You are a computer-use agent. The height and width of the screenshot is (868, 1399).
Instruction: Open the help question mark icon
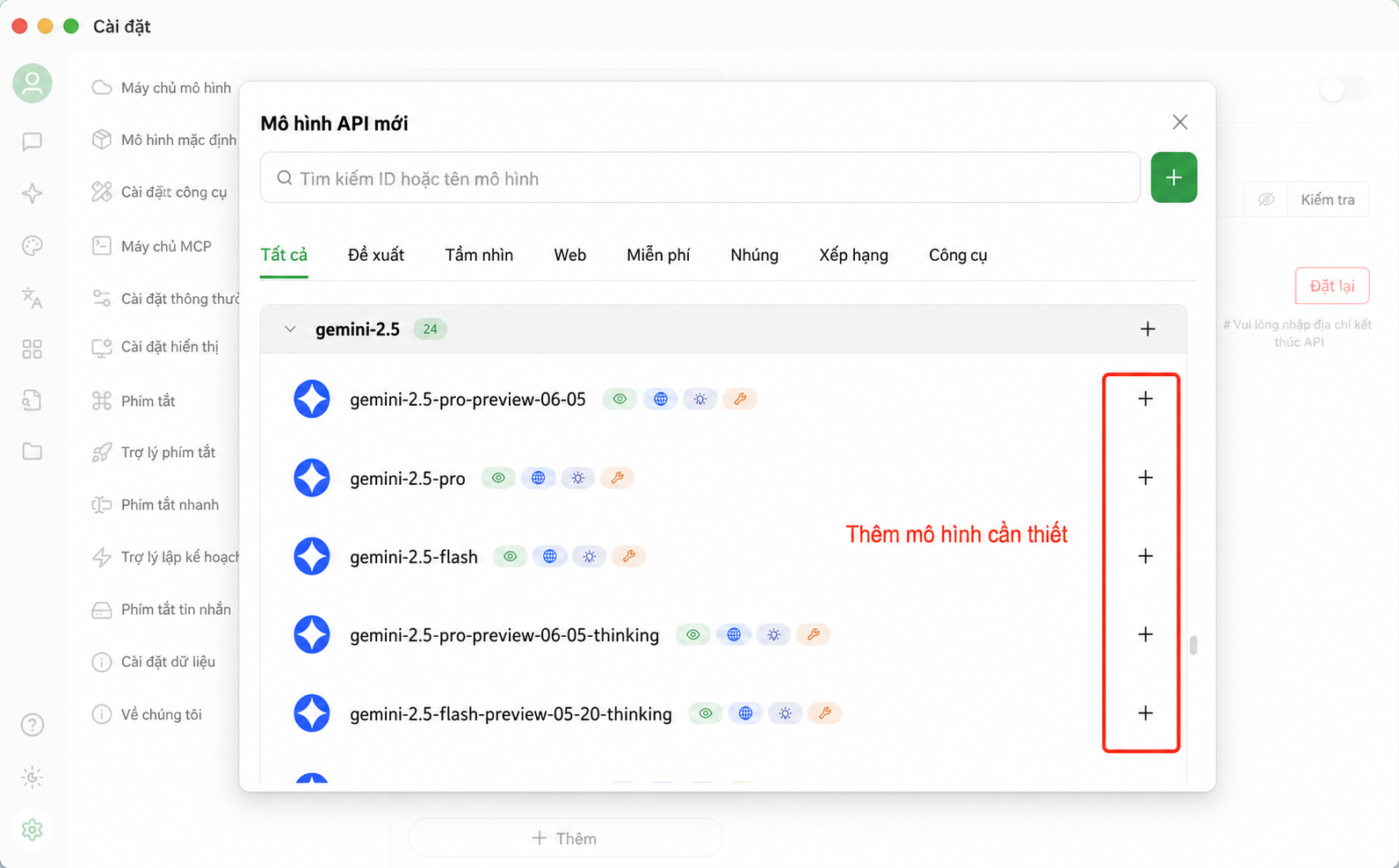pos(33,725)
